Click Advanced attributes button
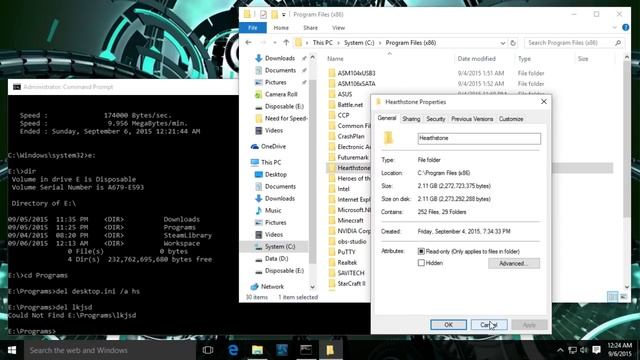640x360 pixels. tap(513, 264)
